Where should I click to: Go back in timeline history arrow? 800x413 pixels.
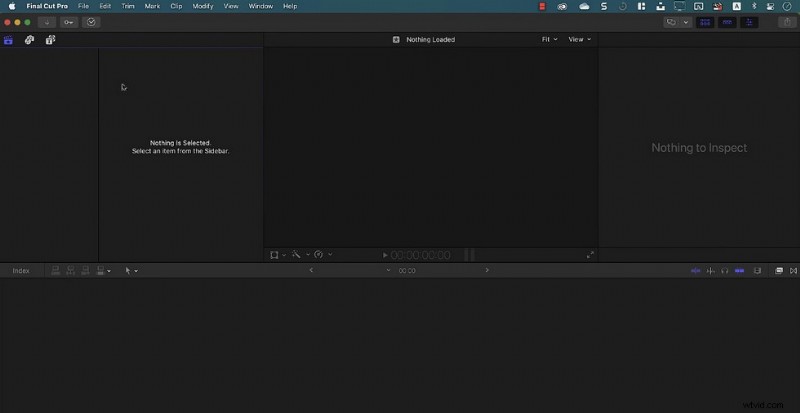click(x=311, y=270)
